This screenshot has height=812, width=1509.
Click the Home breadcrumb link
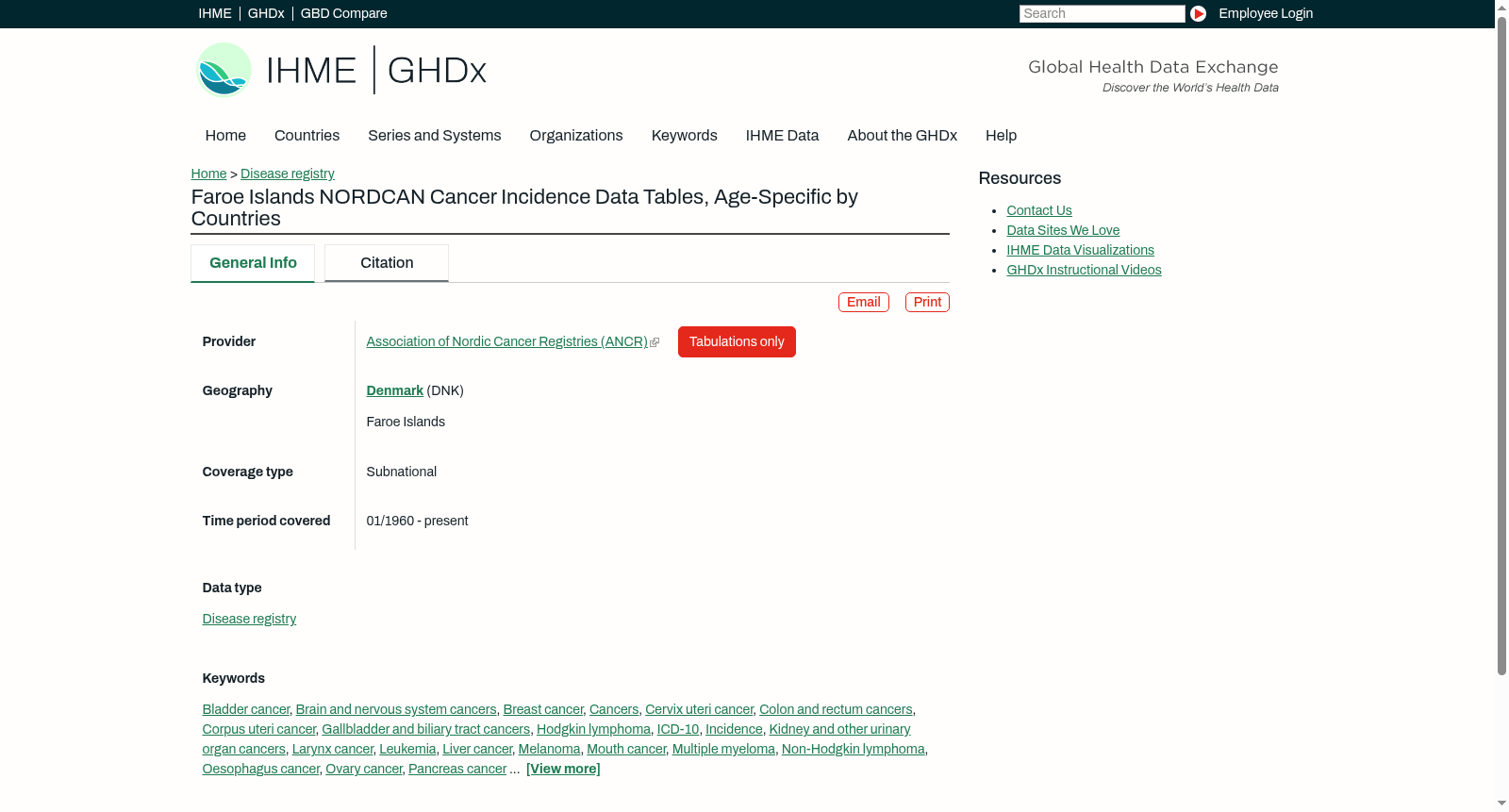tap(208, 174)
